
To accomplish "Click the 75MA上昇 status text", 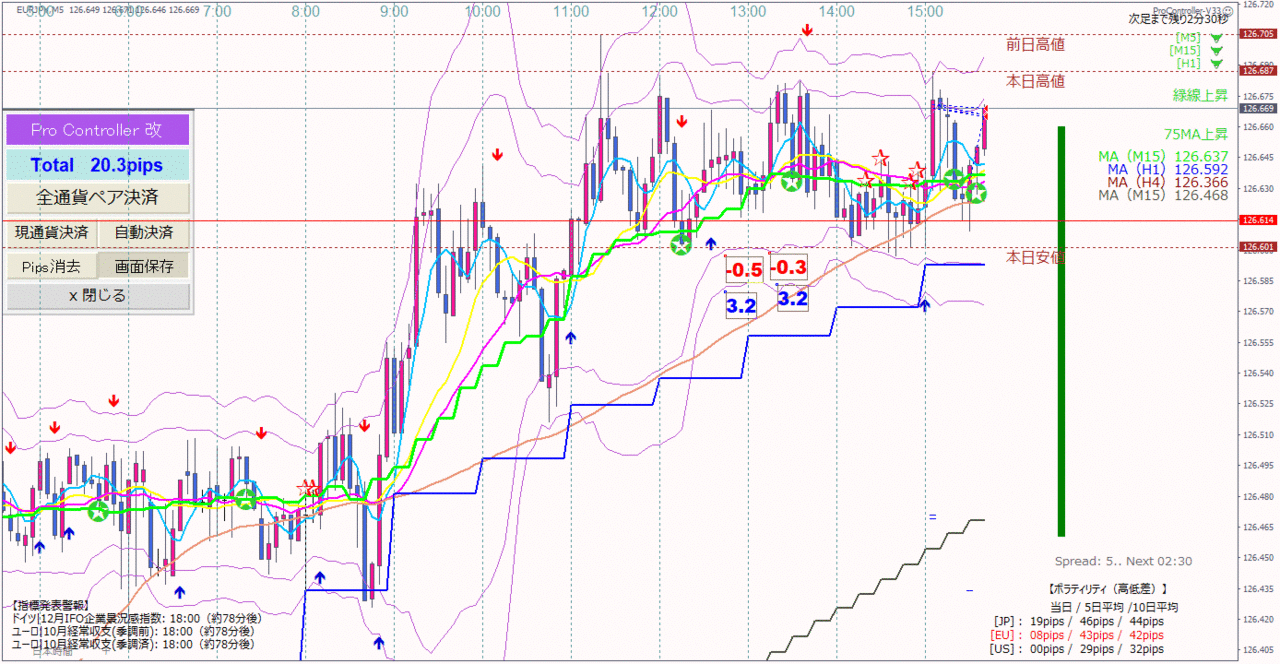I will [1197, 134].
